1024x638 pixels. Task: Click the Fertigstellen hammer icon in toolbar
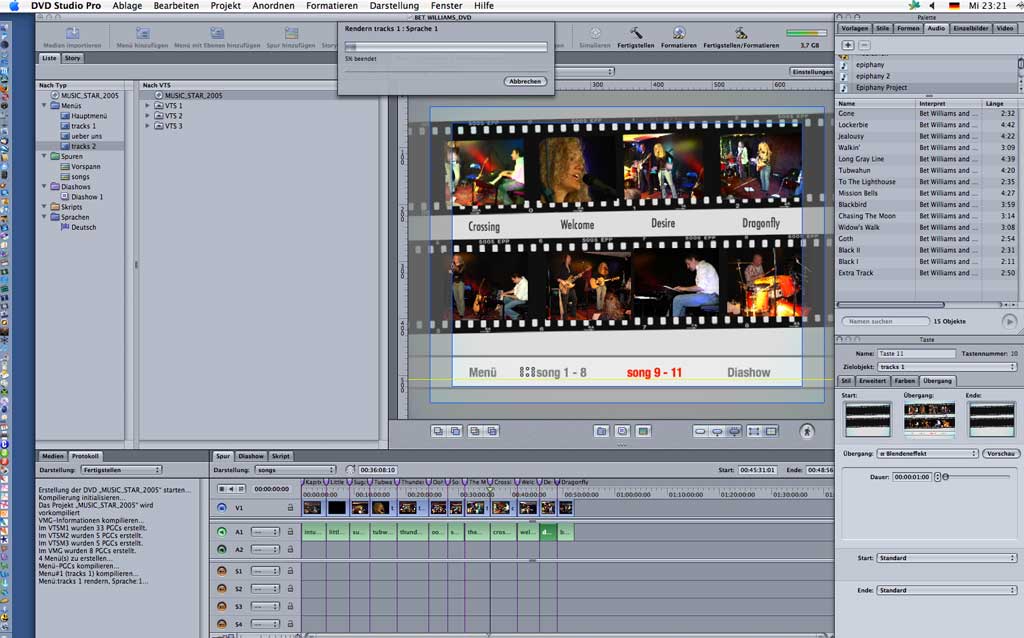point(635,34)
